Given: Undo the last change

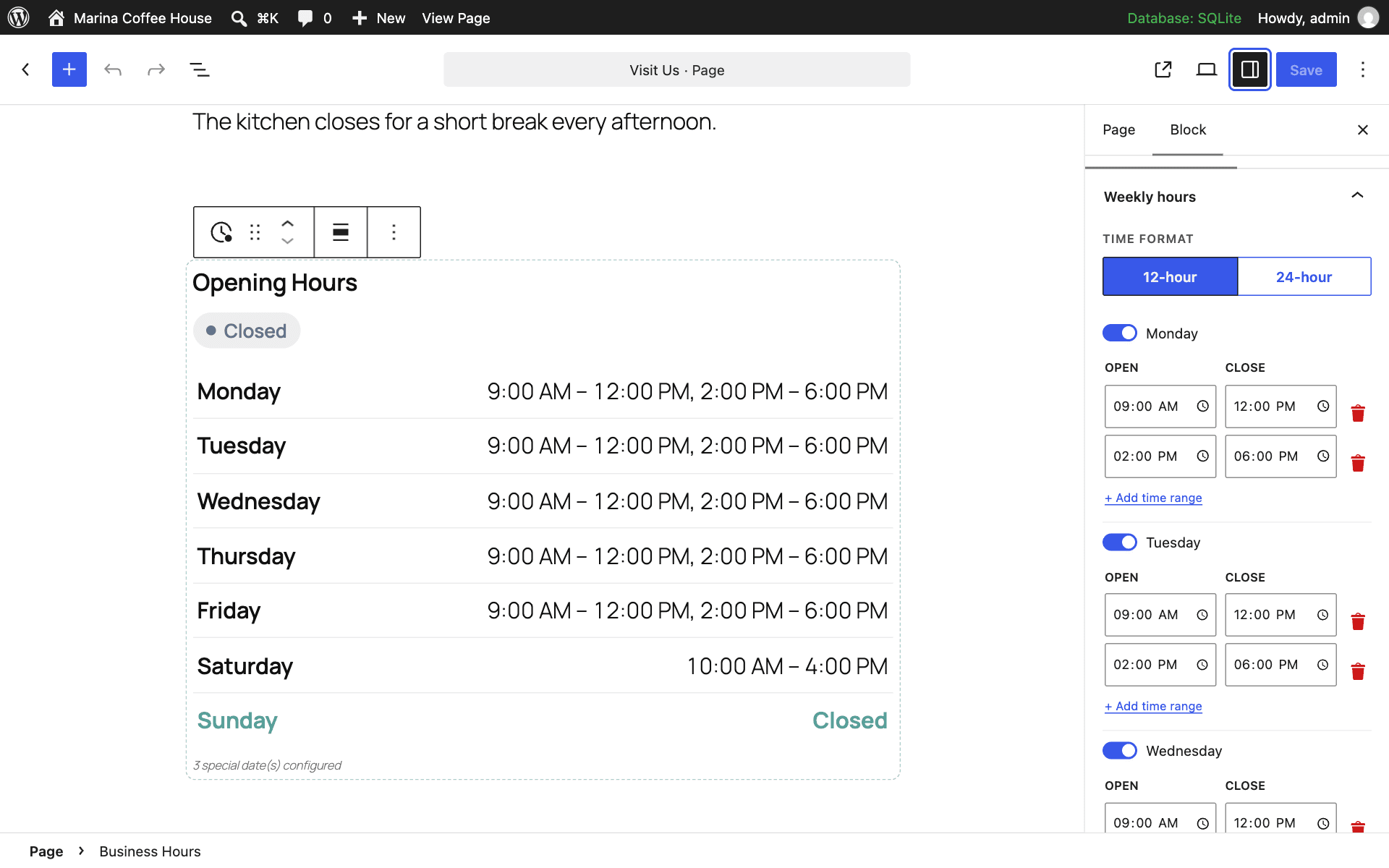Looking at the screenshot, I should point(113,69).
